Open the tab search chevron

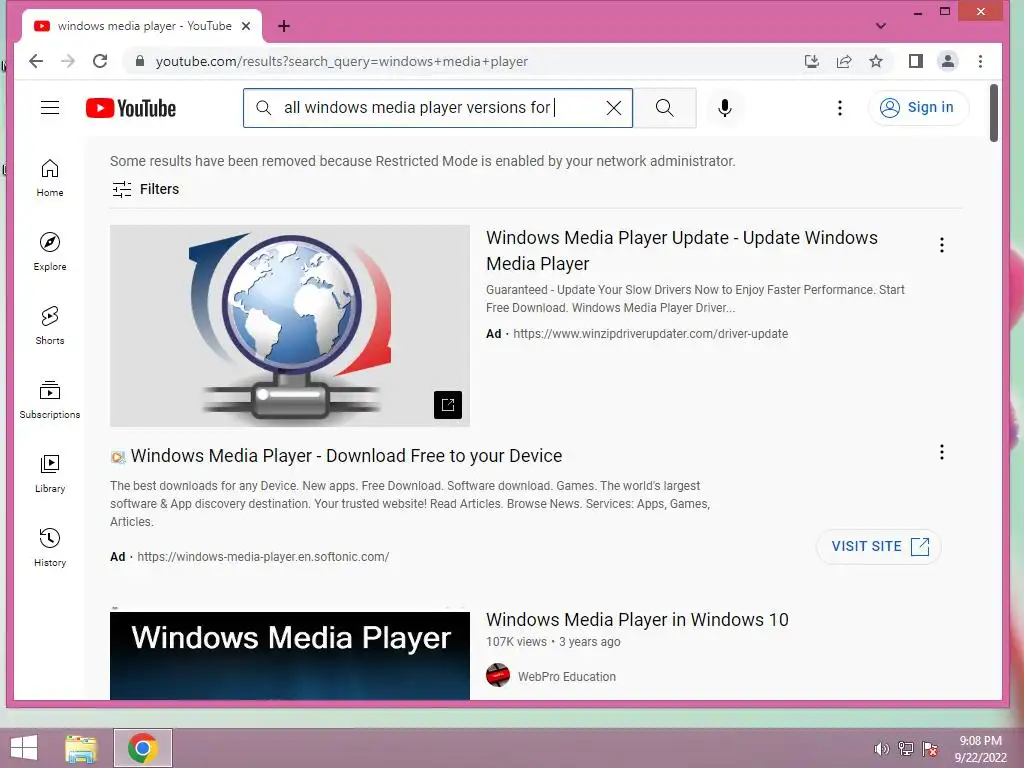pyautogui.click(x=881, y=26)
